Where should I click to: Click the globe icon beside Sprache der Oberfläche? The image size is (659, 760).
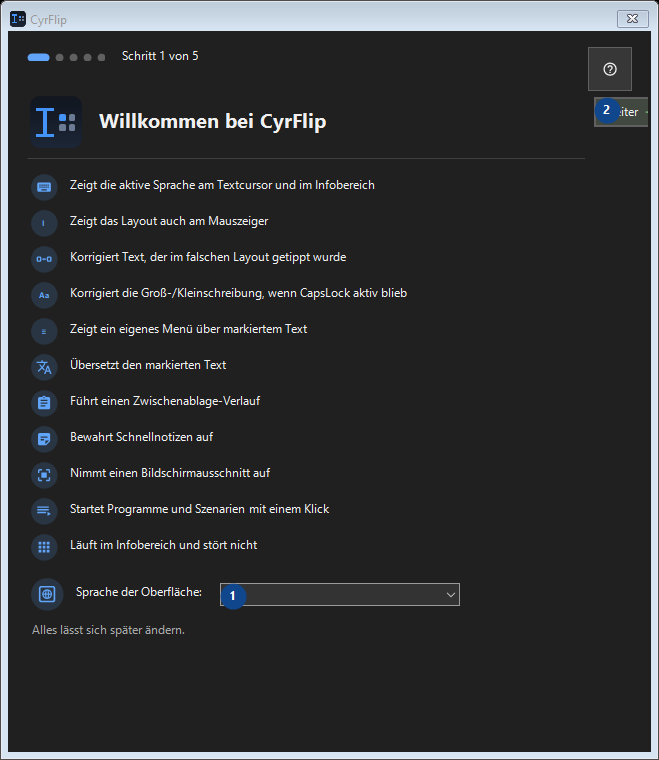click(x=47, y=594)
